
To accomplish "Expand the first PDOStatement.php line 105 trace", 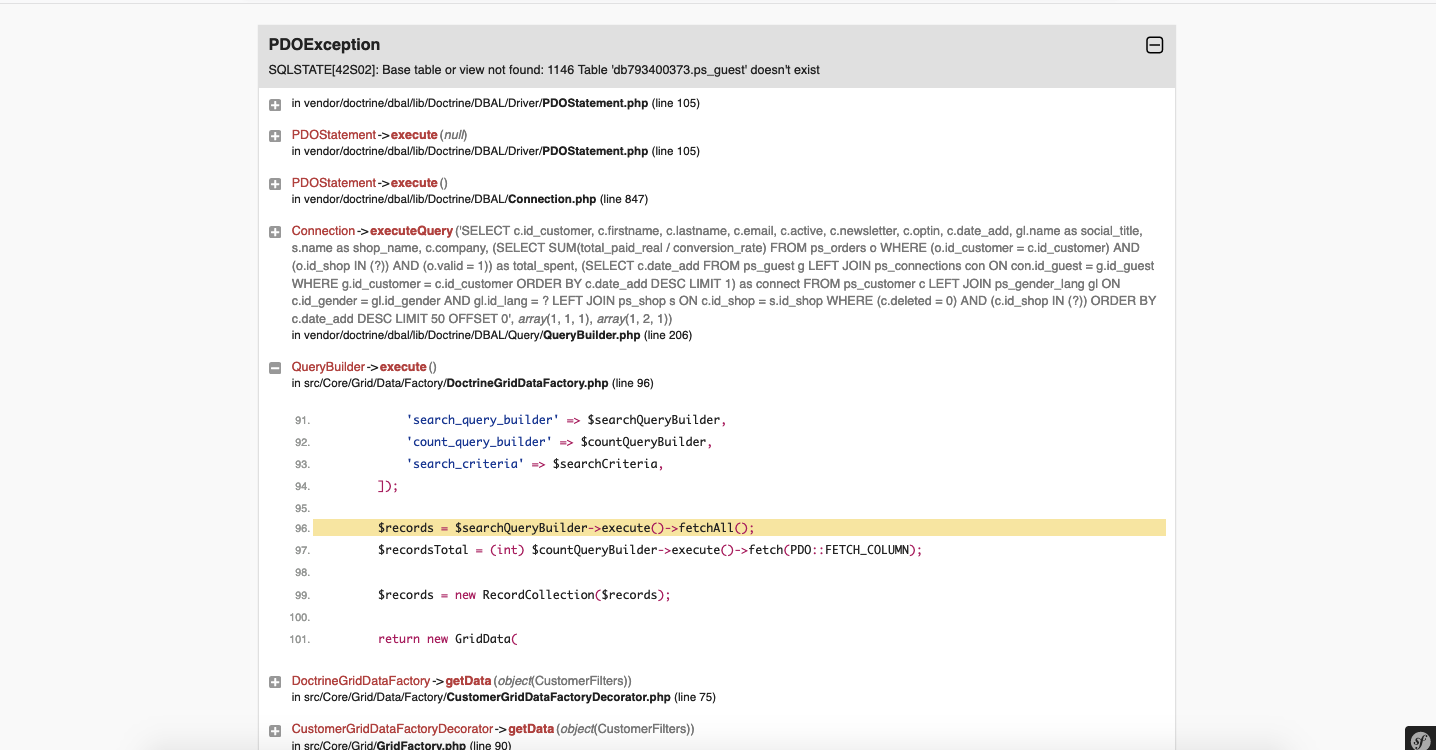I will [275, 104].
